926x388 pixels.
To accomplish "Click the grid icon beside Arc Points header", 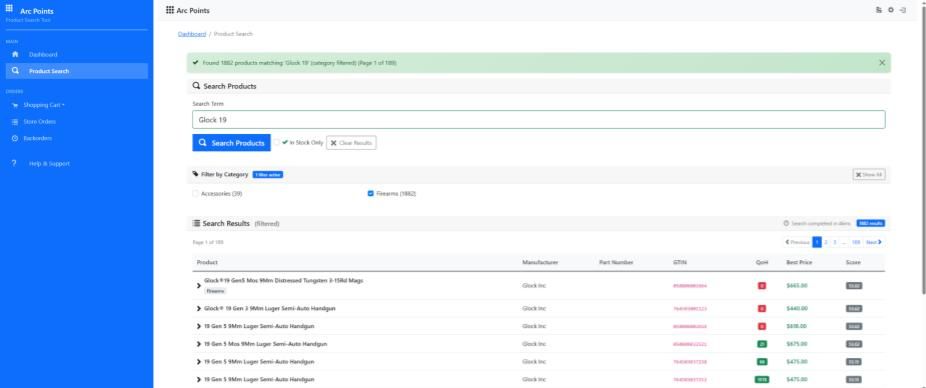I will [x=170, y=10].
